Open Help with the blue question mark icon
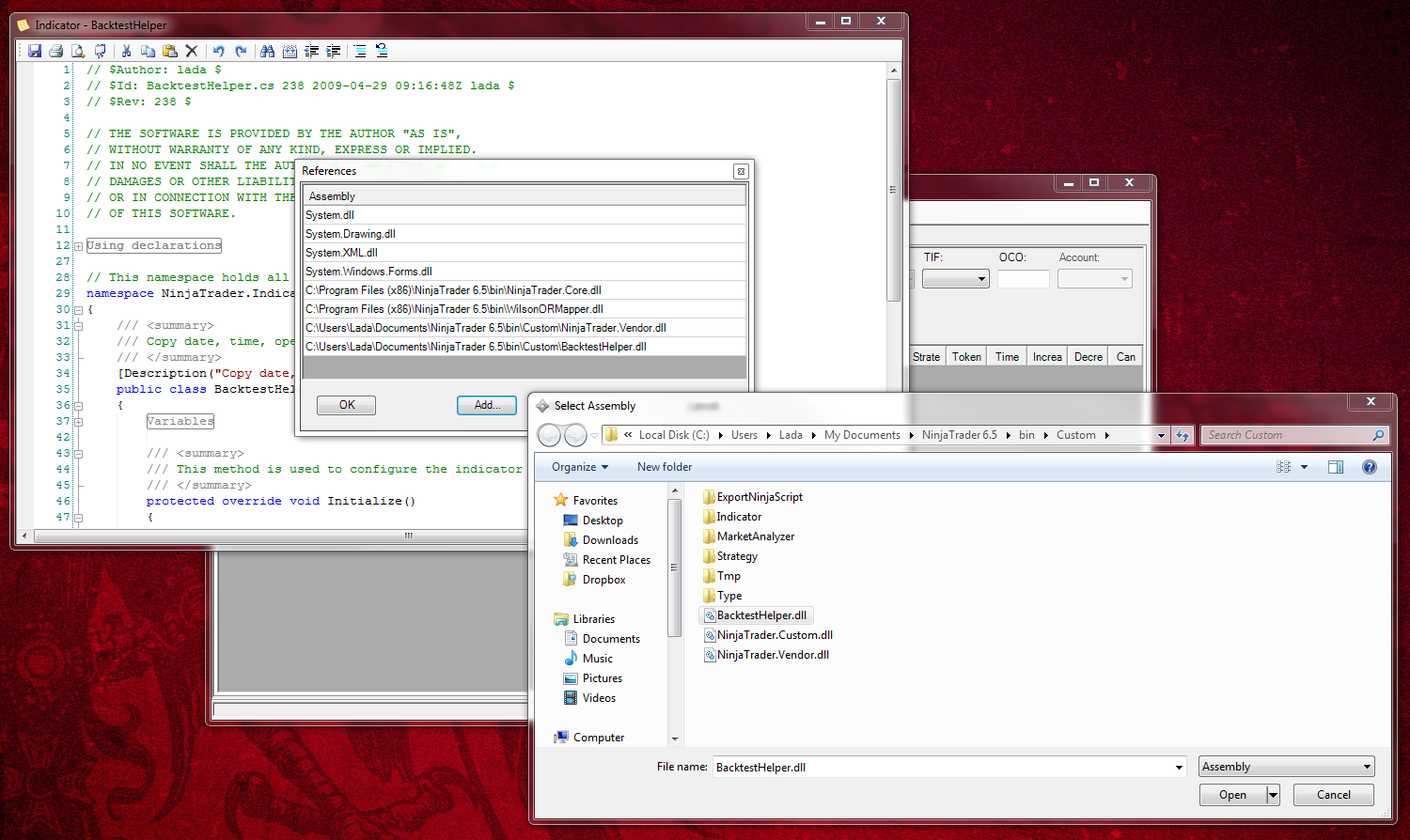Viewport: 1410px width, 840px height. (x=1370, y=467)
